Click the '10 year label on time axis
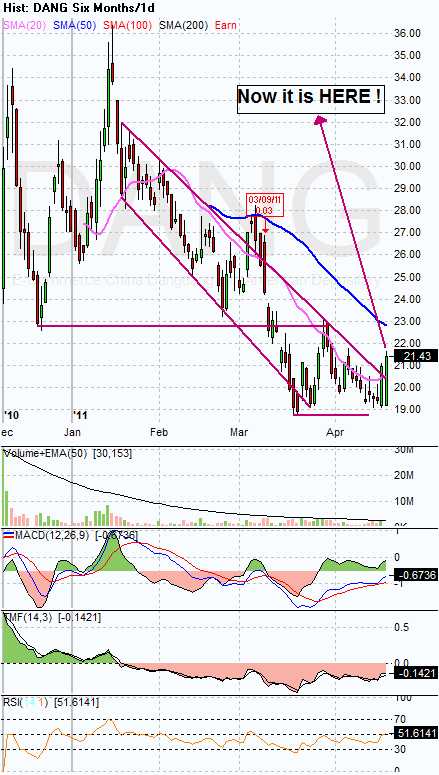Viewport: 439px width, 775px height. click(10, 414)
